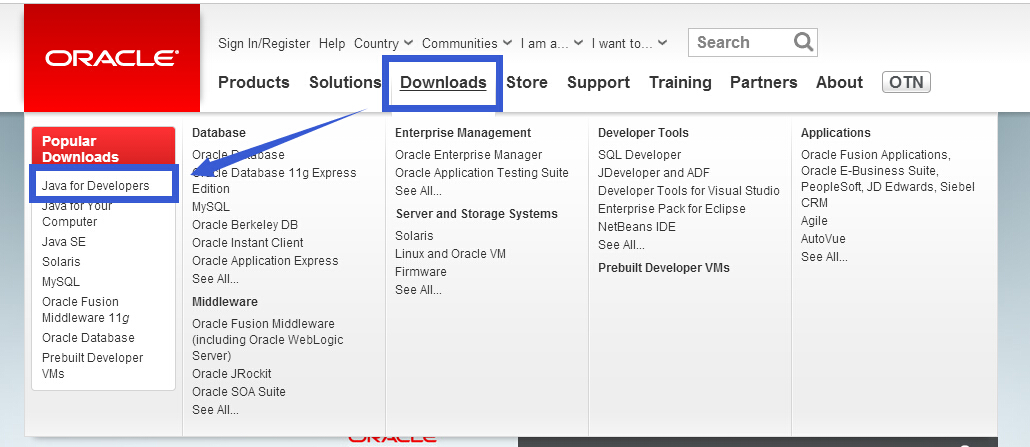The image size is (1030, 447).
Task: Open the About menu
Action: 839,82
